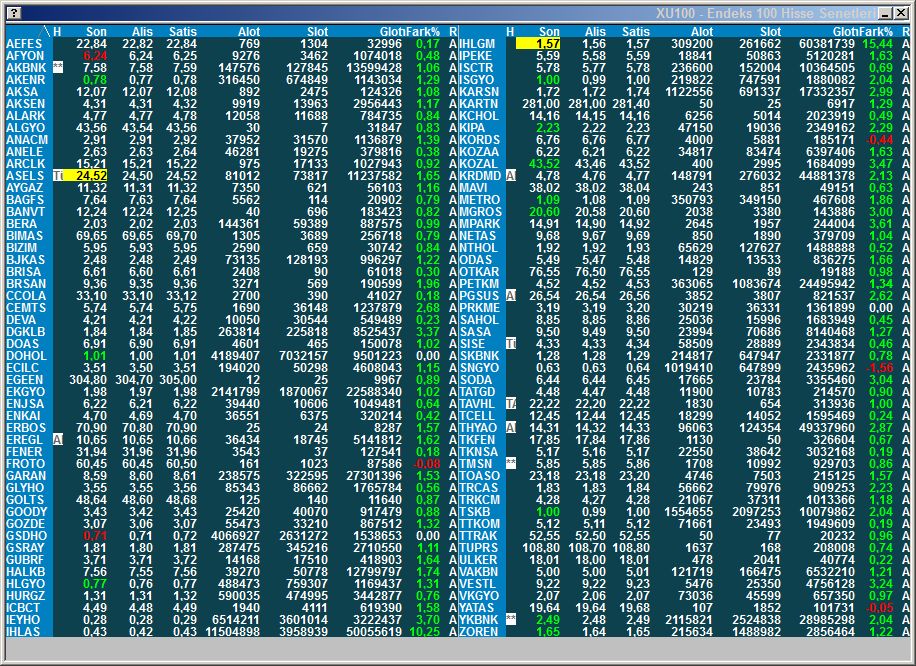Select the PETKM ticker
916x666 pixels.
(479, 283)
